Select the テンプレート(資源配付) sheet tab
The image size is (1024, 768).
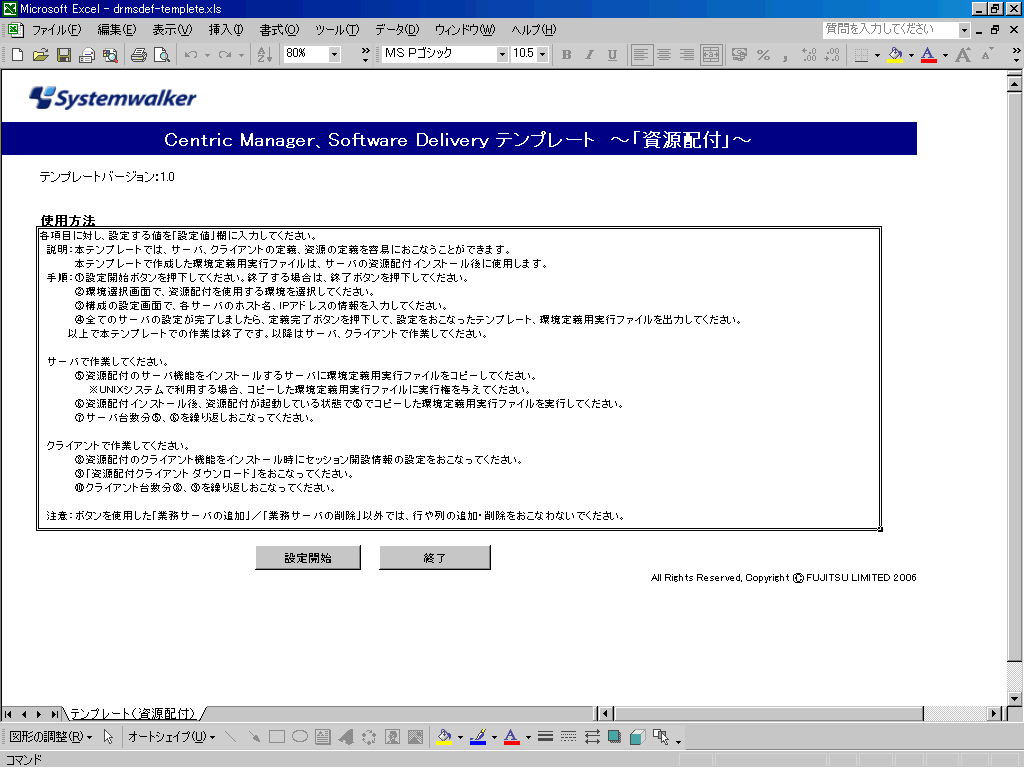(x=133, y=714)
